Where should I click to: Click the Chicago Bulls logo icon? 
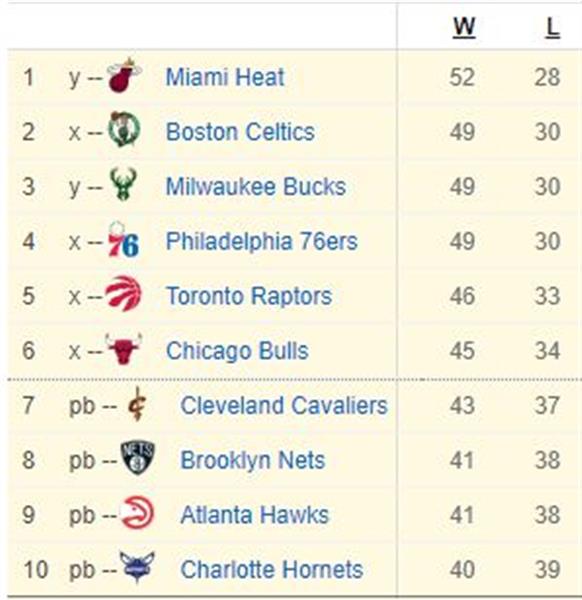pyautogui.click(x=123, y=349)
